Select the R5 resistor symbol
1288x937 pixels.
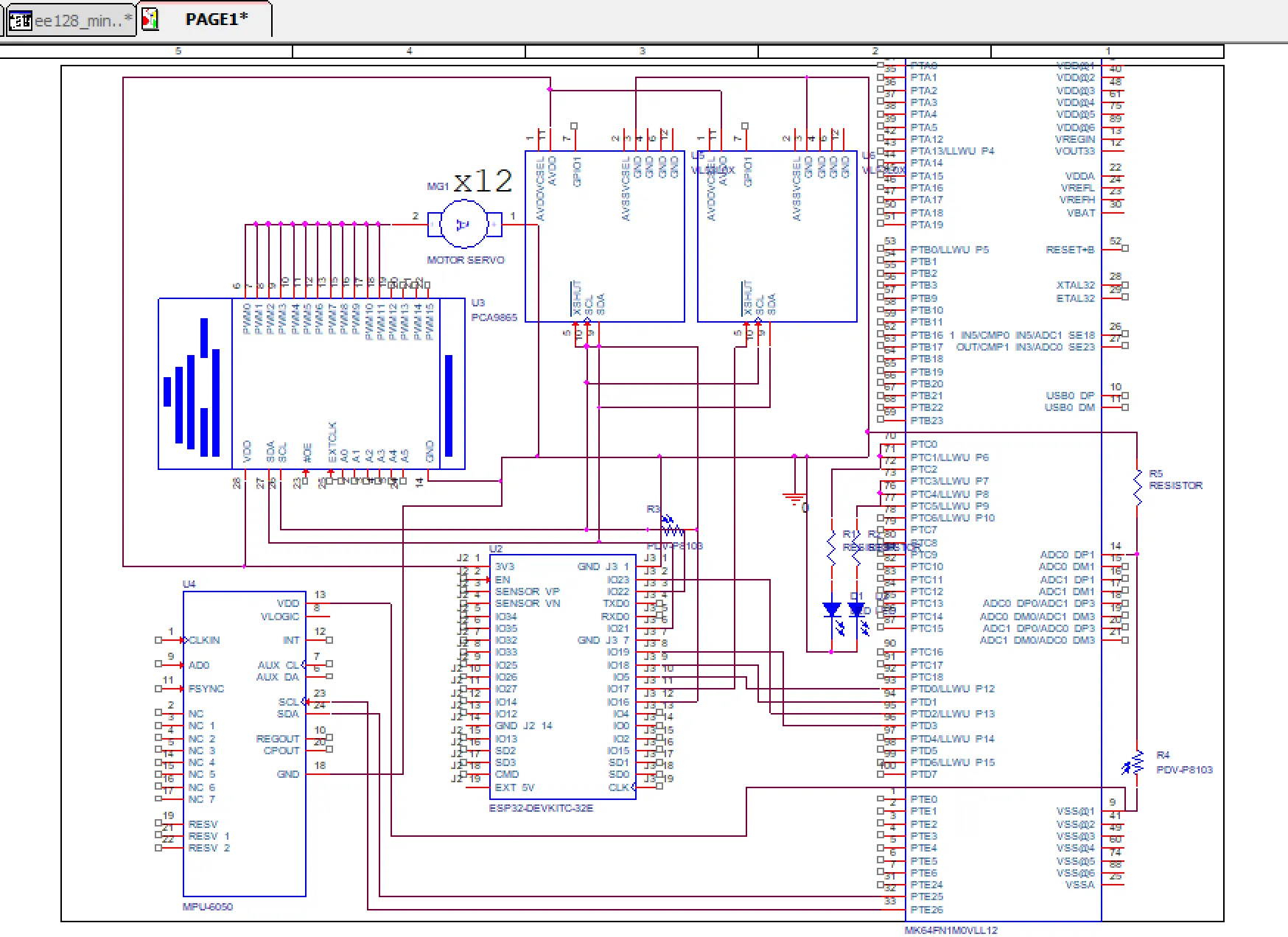[x=1137, y=486]
